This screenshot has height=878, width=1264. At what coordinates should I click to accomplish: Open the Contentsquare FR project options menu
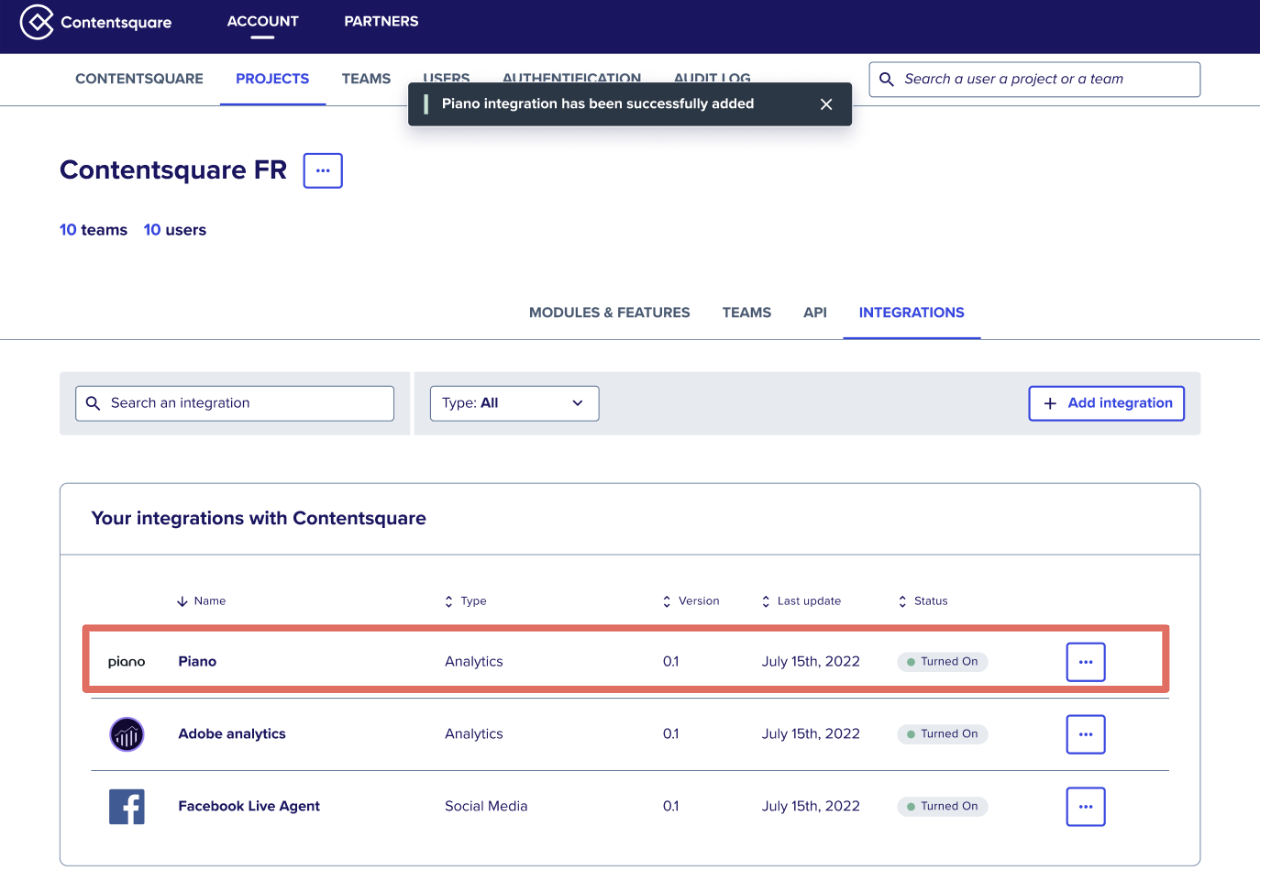323,171
